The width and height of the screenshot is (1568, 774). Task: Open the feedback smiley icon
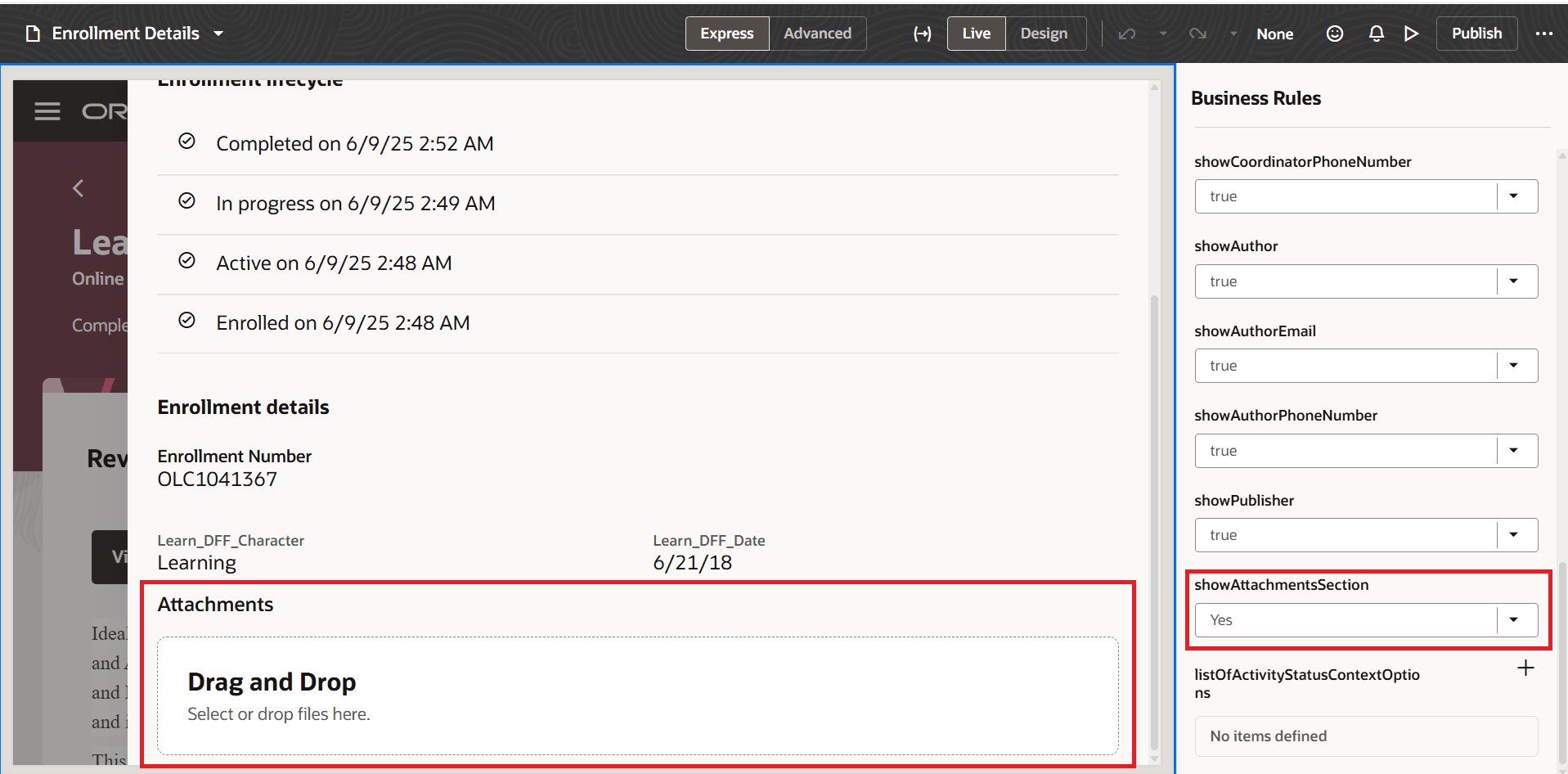(1335, 34)
